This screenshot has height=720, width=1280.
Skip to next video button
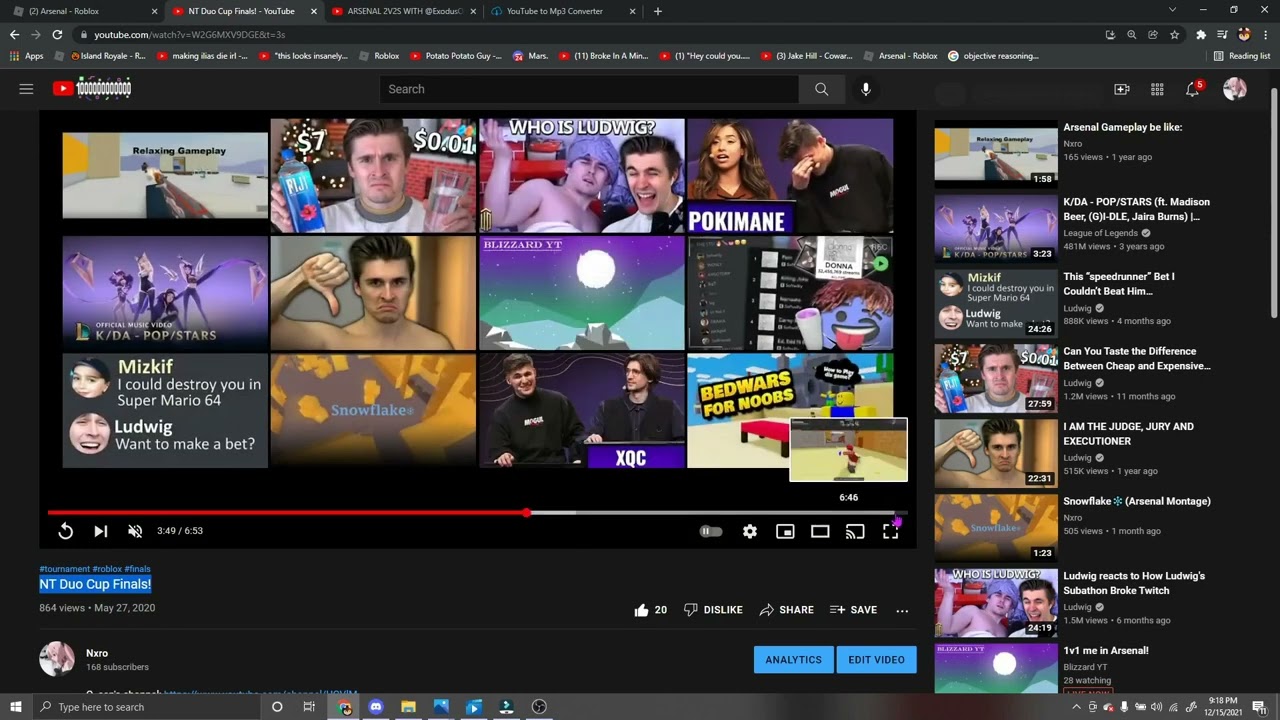click(100, 531)
